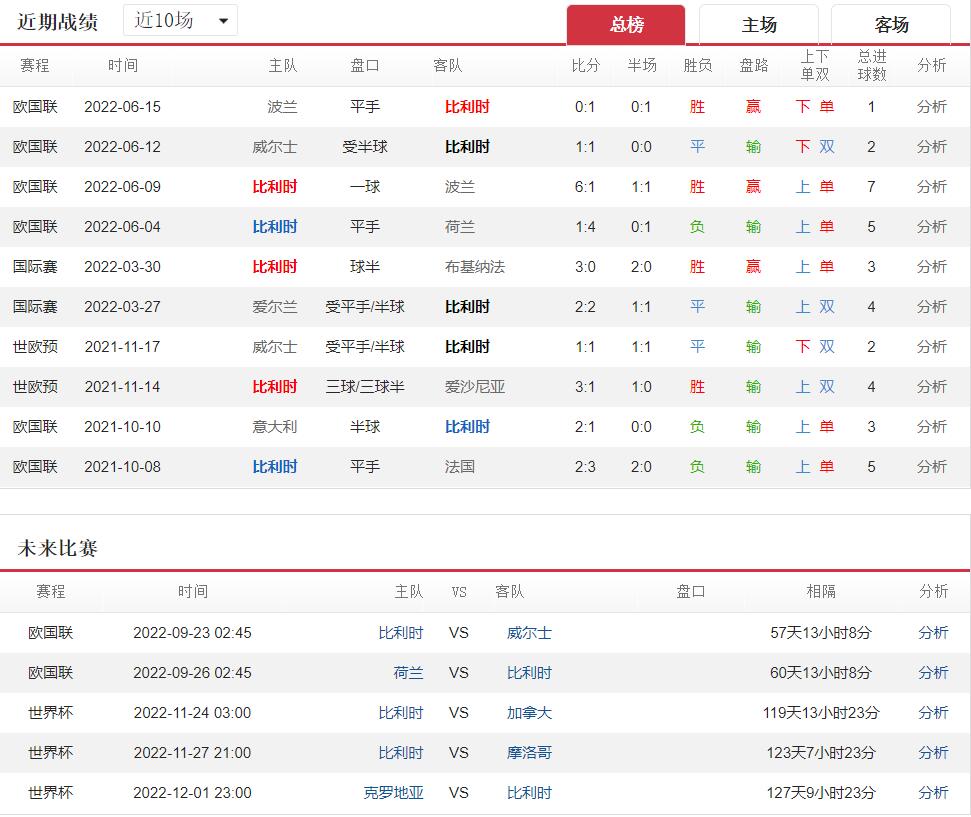Open 分析 for the 2022-06-09 match
This screenshot has height=817, width=971.
pos(931,186)
